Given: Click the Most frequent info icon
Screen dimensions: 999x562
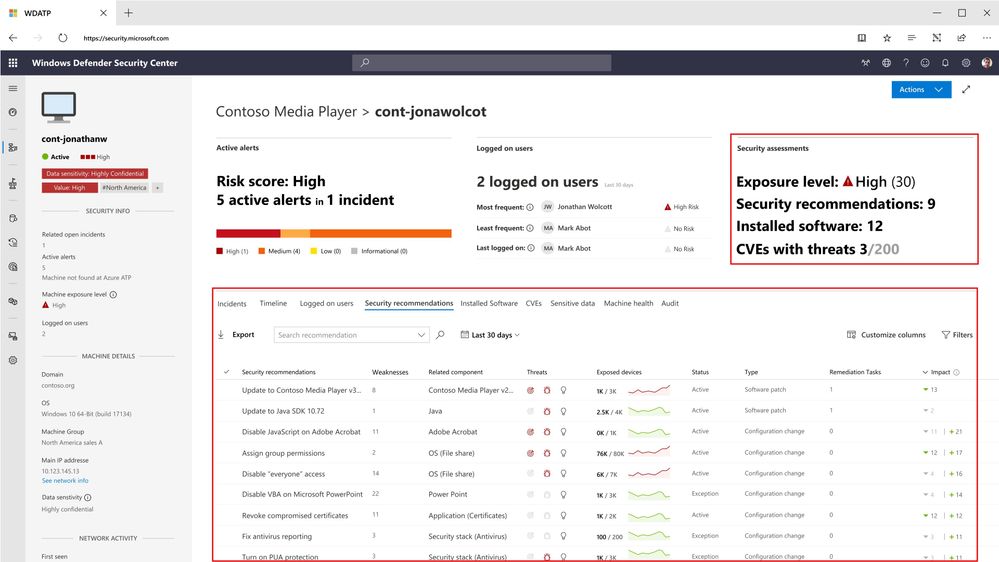Looking at the screenshot, I should (530, 207).
